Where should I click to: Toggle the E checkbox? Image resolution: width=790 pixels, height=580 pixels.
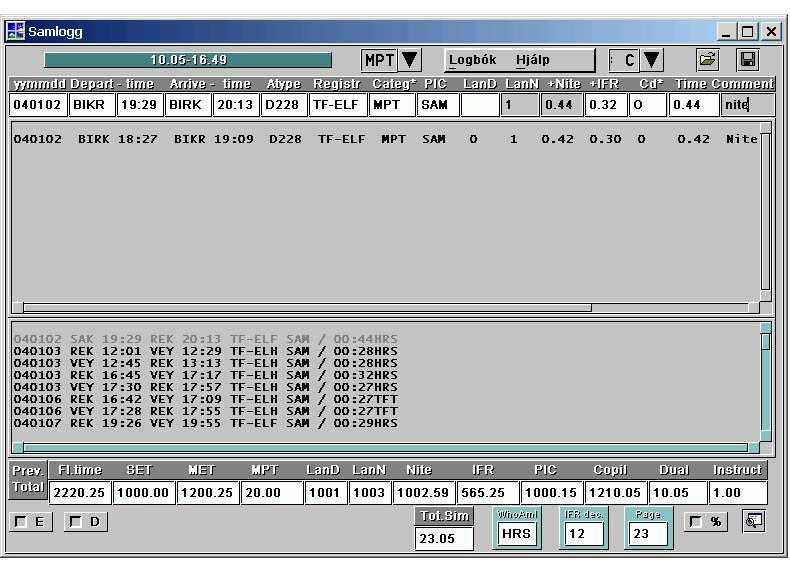(22, 521)
